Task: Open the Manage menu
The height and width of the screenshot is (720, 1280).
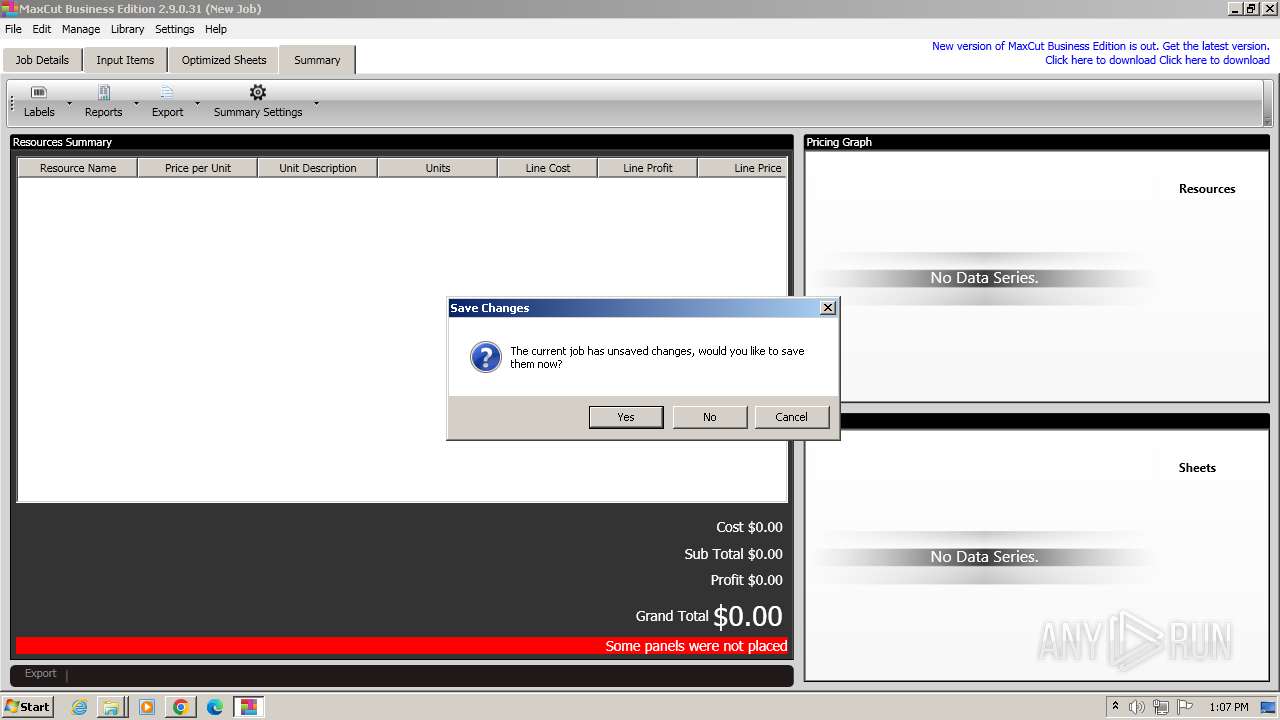Action: pyautogui.click(x=81, y=29)
